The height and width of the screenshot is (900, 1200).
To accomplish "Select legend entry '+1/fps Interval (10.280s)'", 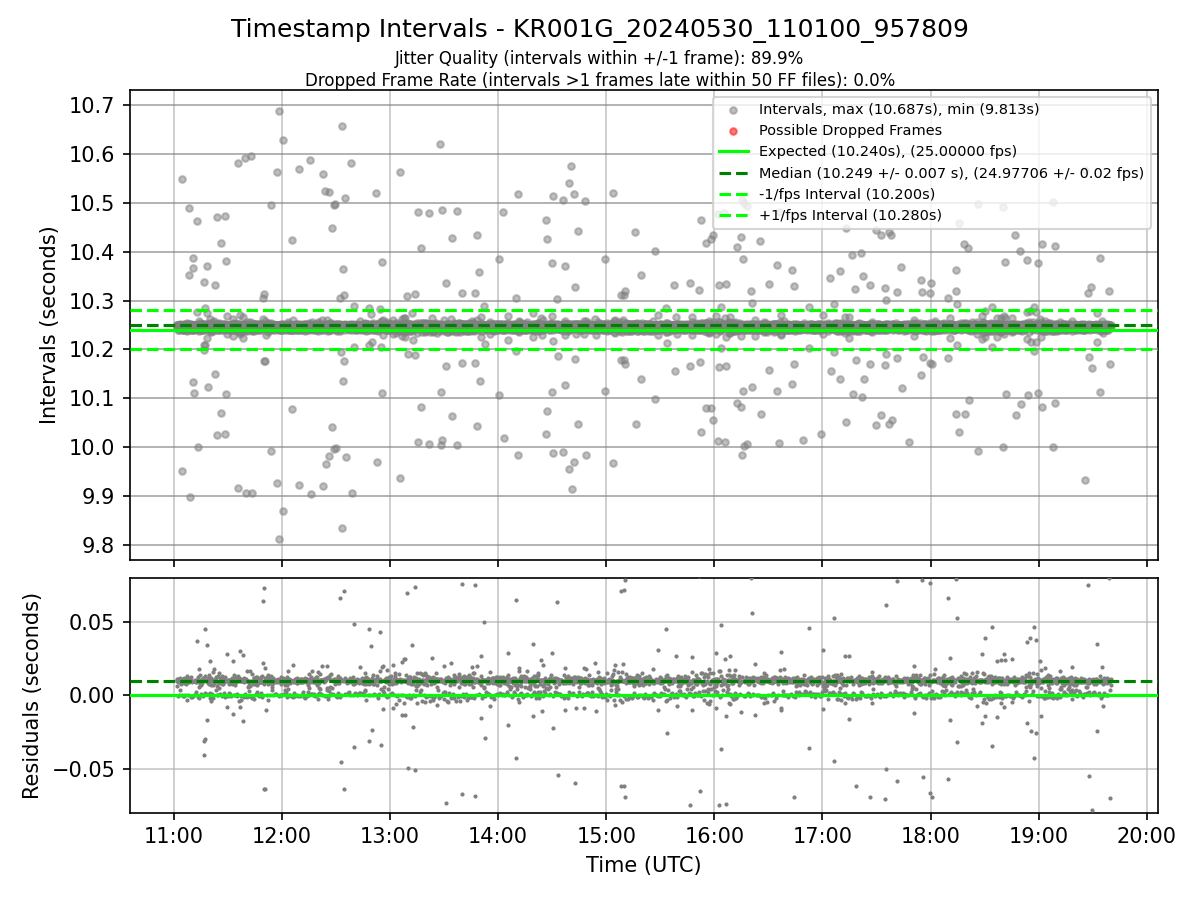I will (850, 214).
